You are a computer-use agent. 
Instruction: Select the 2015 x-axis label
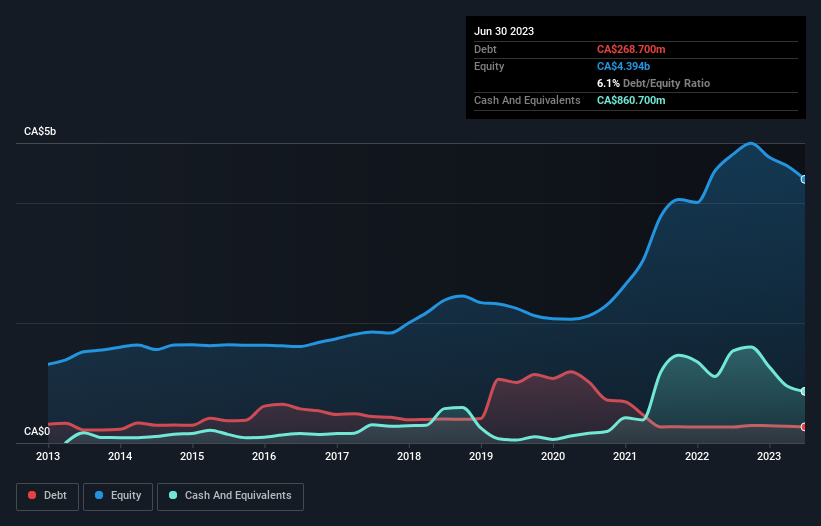[192, 456]
